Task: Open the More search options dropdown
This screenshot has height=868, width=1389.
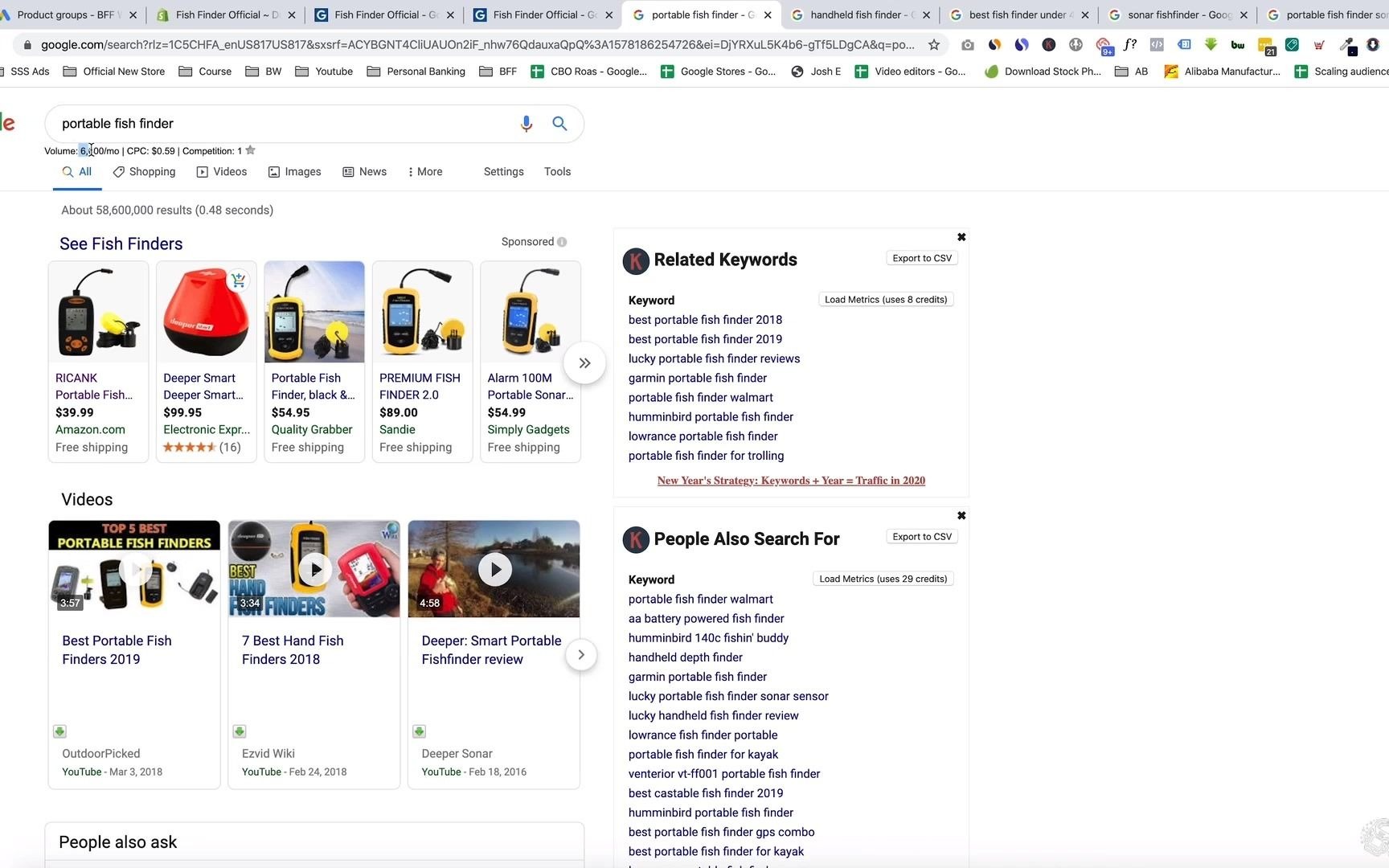Action: (425, 172)
